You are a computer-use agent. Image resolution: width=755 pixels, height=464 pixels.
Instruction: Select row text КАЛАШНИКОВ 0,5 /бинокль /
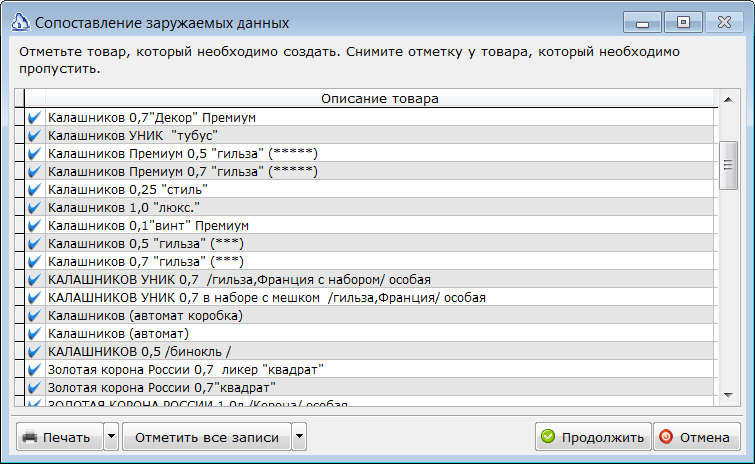pyautogui.click(x=140, y=351)
